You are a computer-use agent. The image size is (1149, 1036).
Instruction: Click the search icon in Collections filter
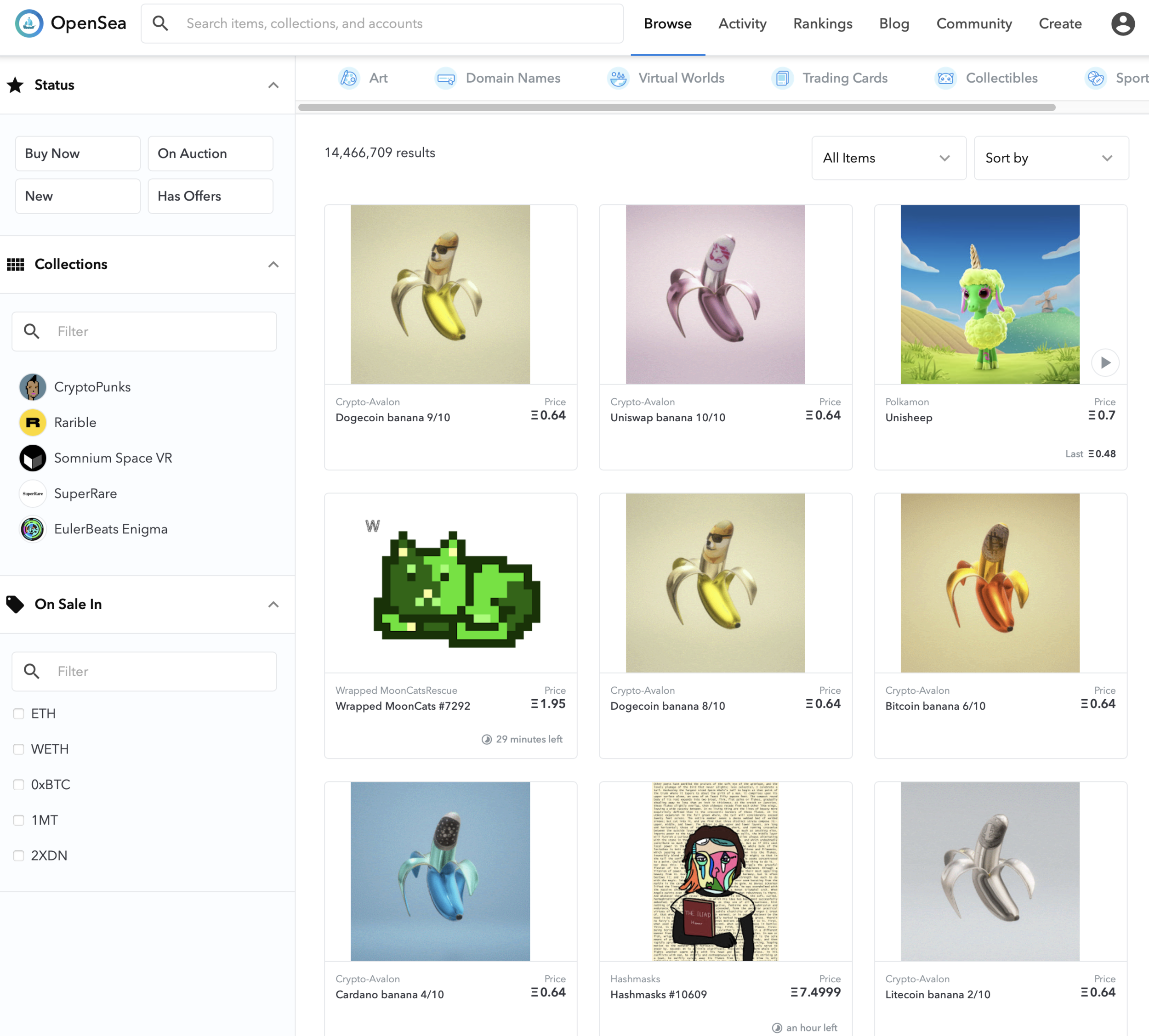click(x=32, y=331)
